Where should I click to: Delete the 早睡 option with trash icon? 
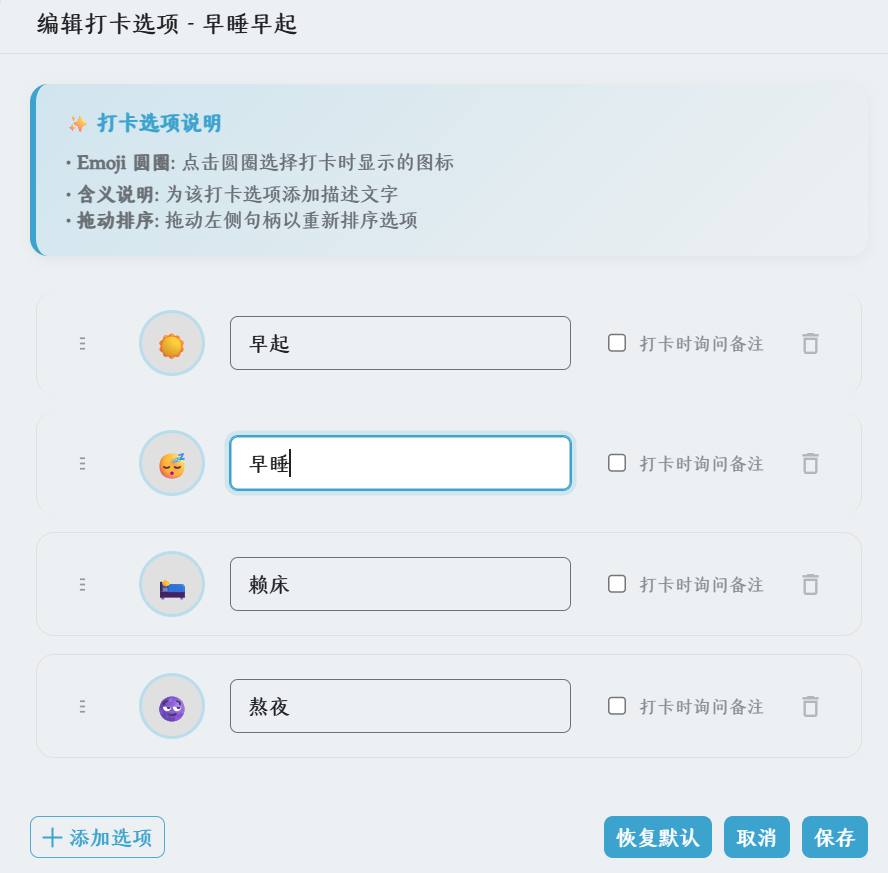pos(810,463)
